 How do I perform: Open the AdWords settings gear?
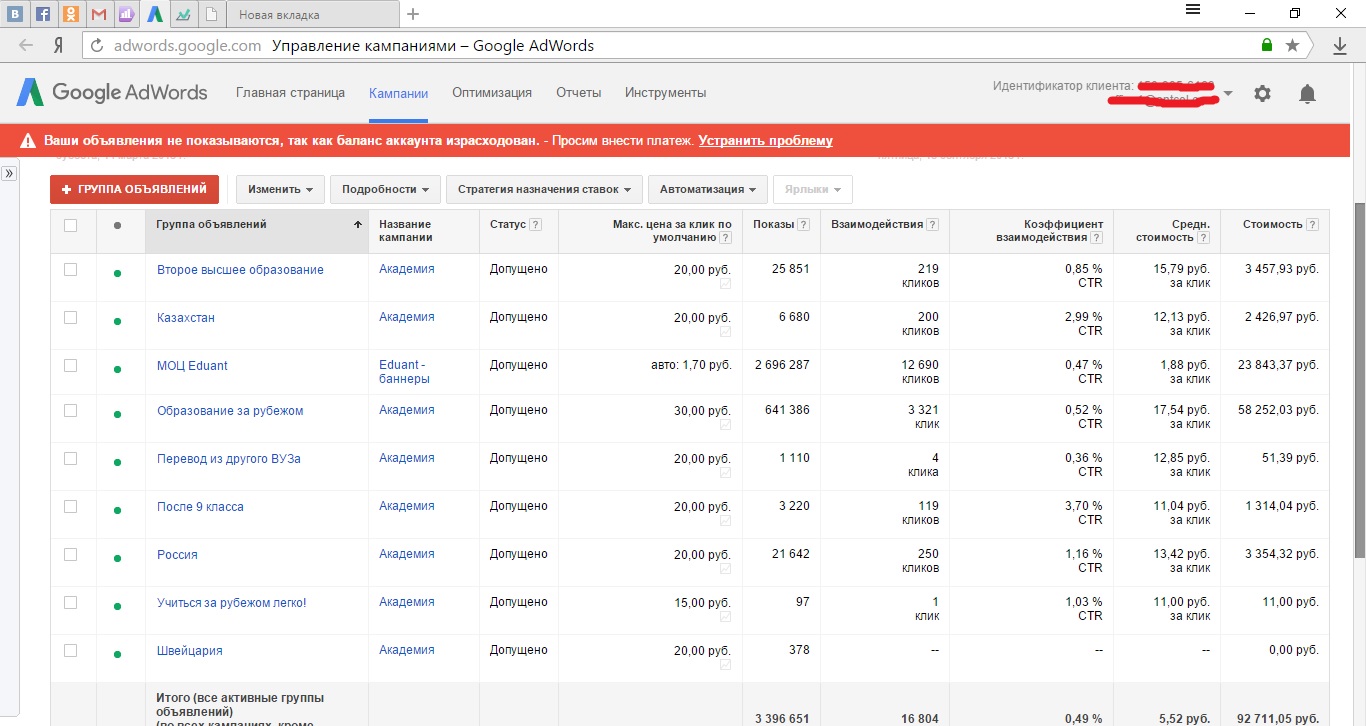(x=1262, y=94)
